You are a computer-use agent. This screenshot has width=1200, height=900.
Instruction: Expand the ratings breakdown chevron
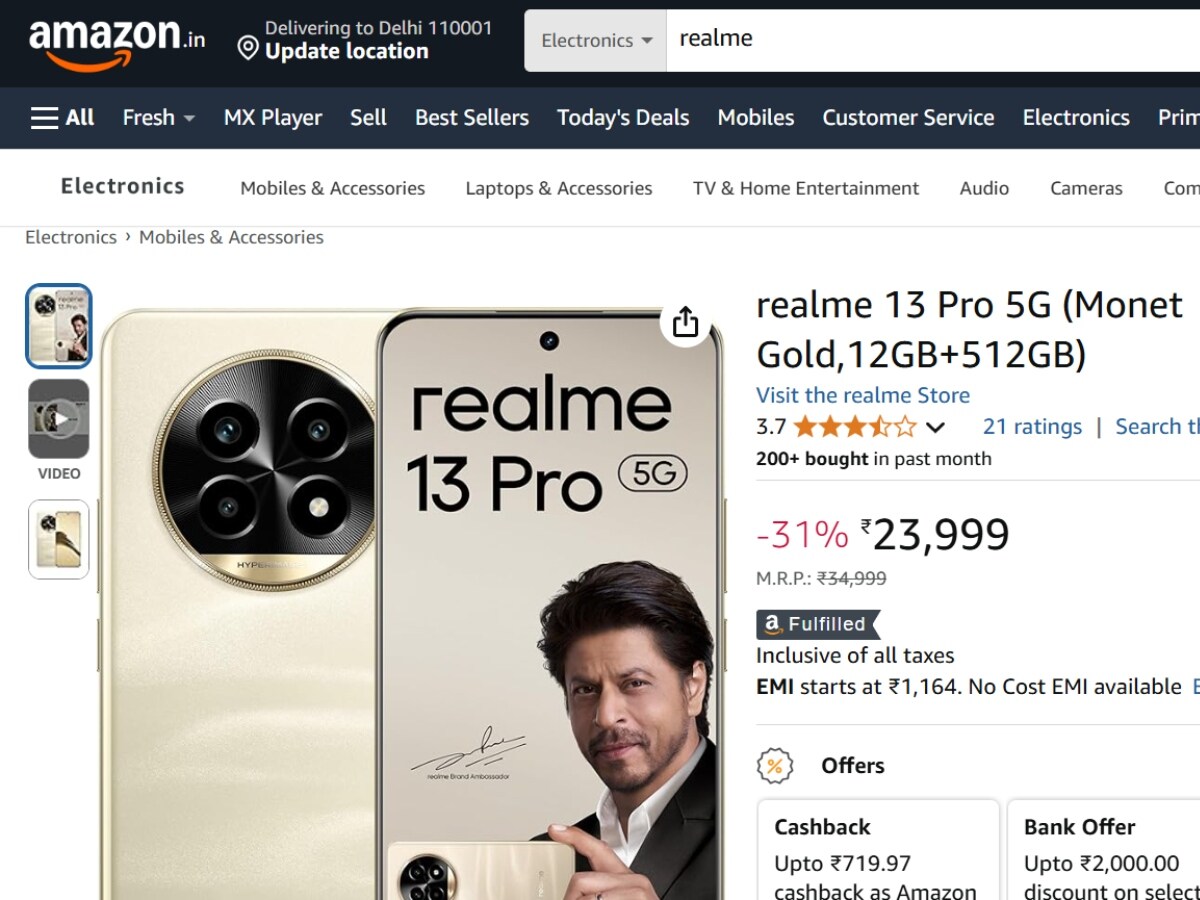click(x=935, y=428)
